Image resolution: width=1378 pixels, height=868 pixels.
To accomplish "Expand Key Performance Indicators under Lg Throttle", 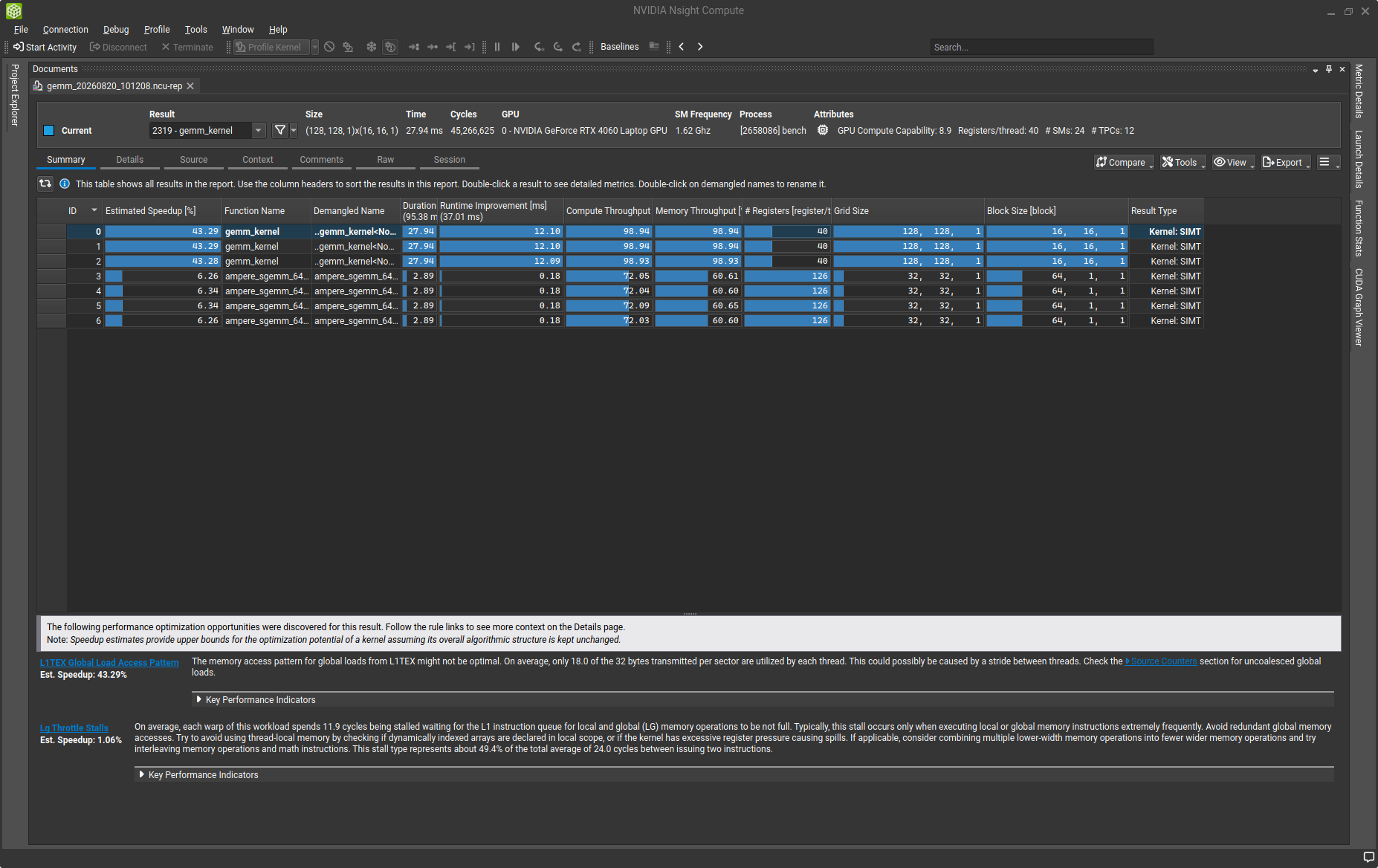I will (198, 775).
